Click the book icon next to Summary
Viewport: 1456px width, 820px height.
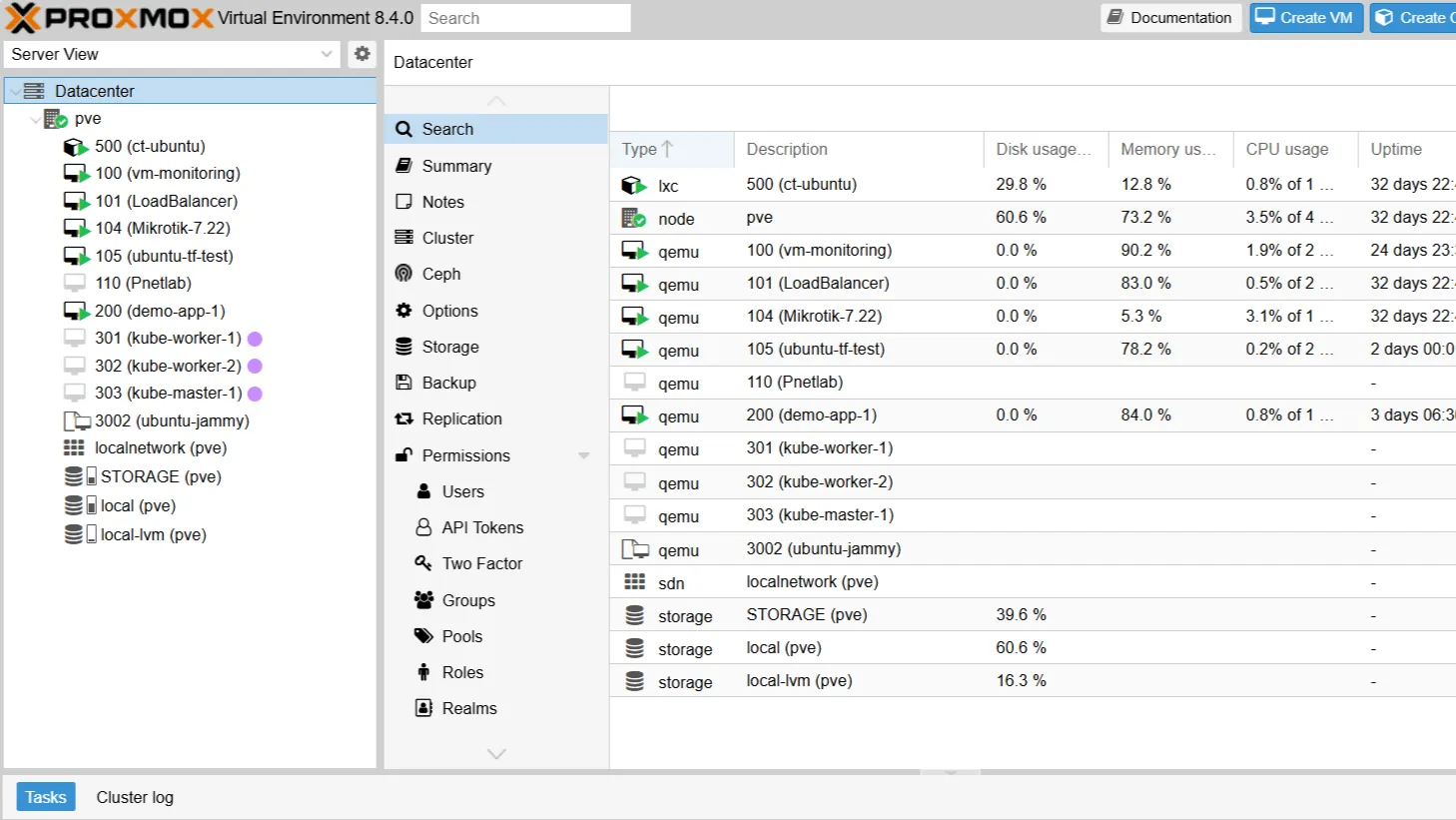(403, 166)
